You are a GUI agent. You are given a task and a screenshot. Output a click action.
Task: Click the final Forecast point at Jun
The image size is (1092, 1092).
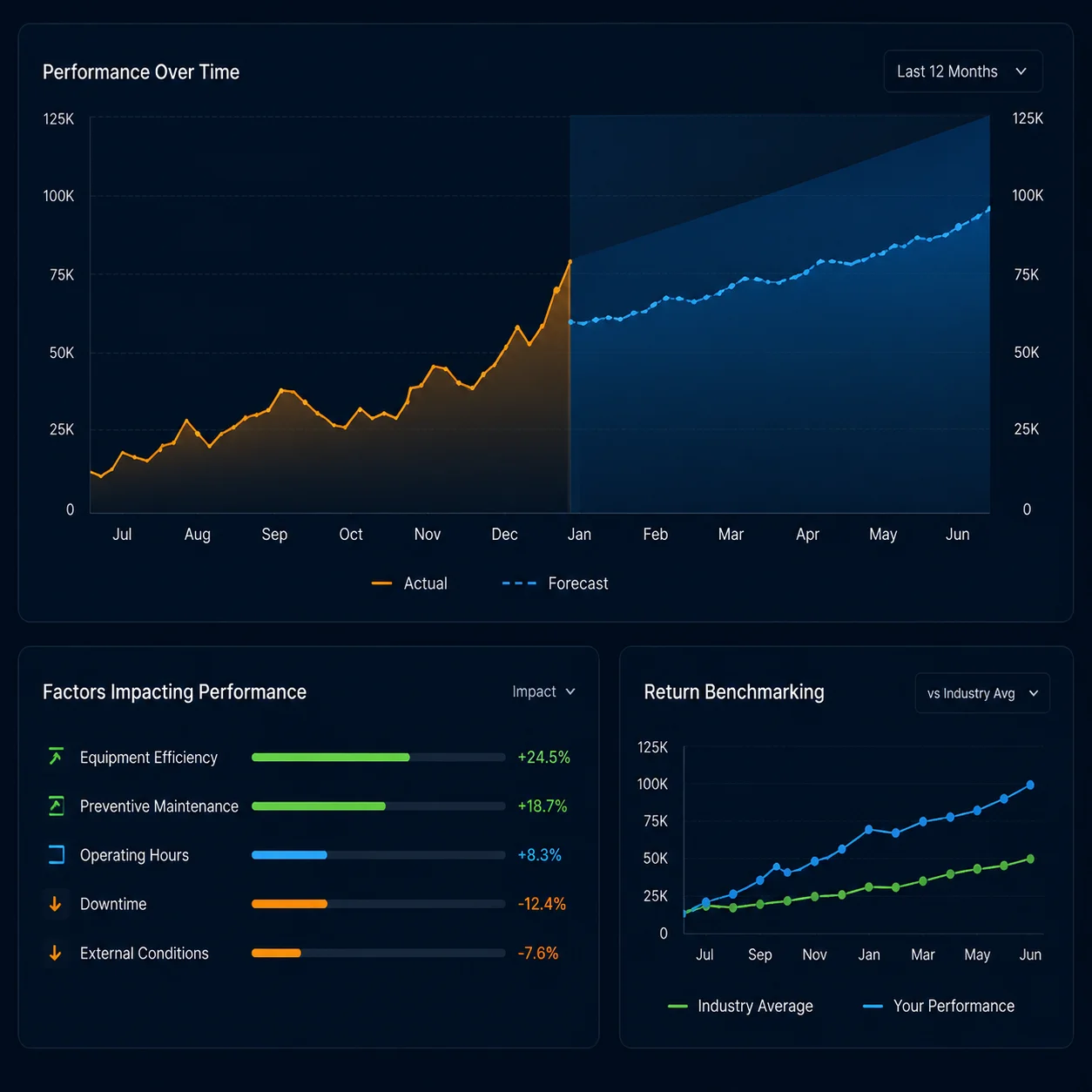point(989,208)
